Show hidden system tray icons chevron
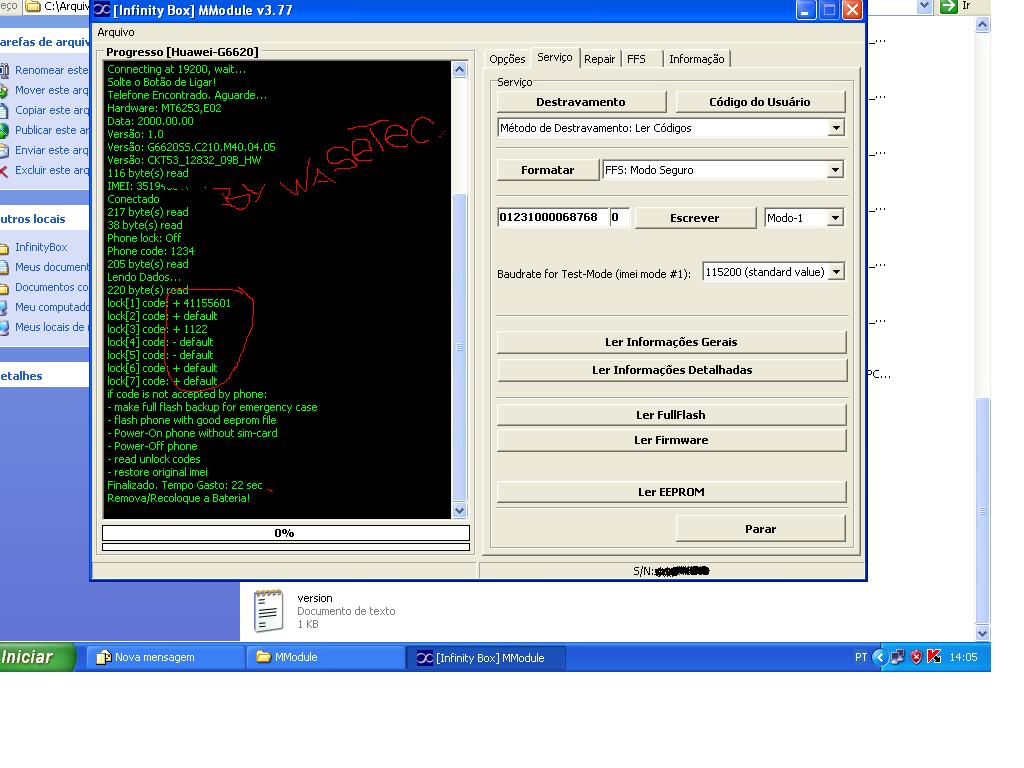This screenshot has height=768, width=1024. 879,657
